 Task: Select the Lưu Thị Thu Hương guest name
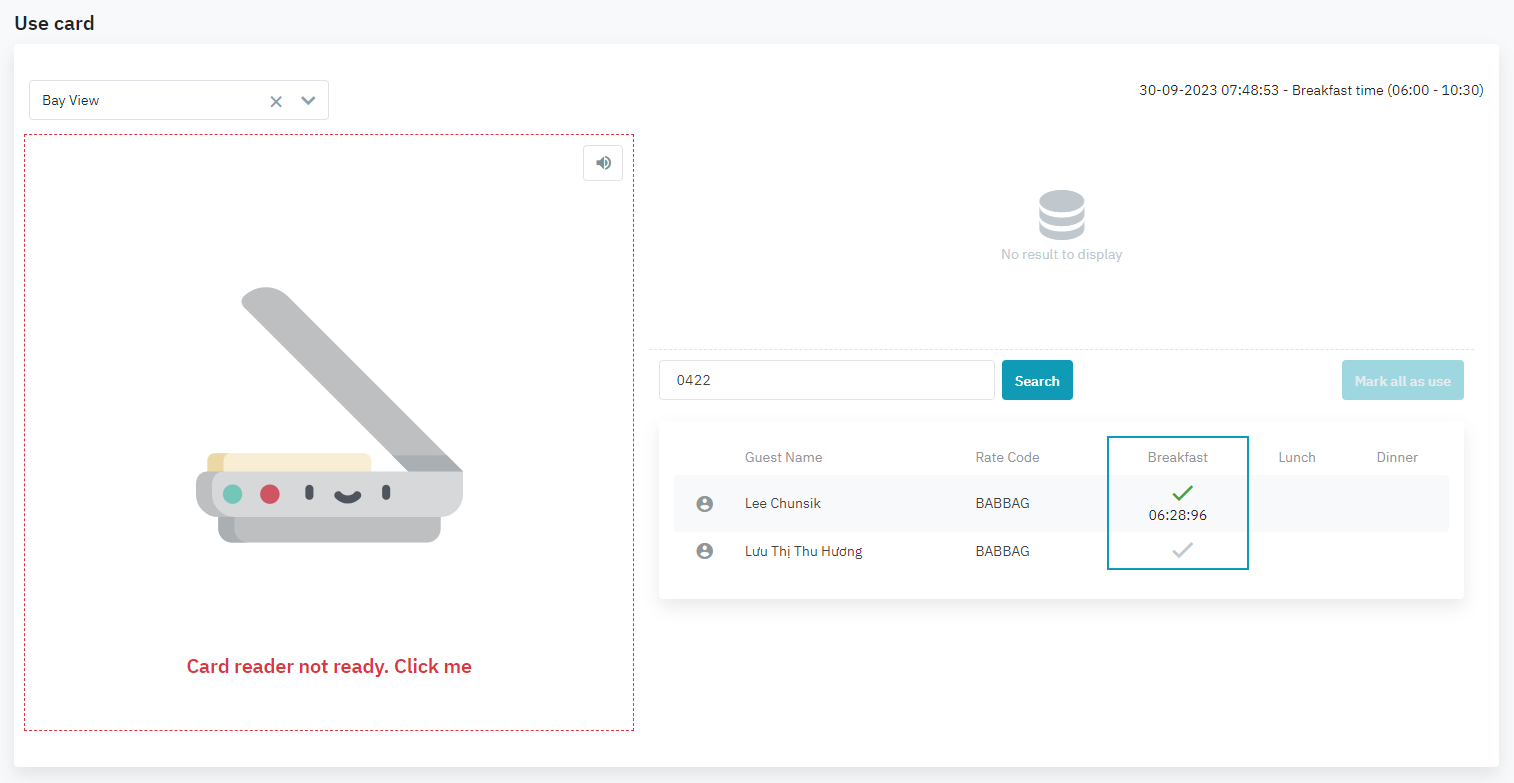pyautogui.click(x=803, y=551)
